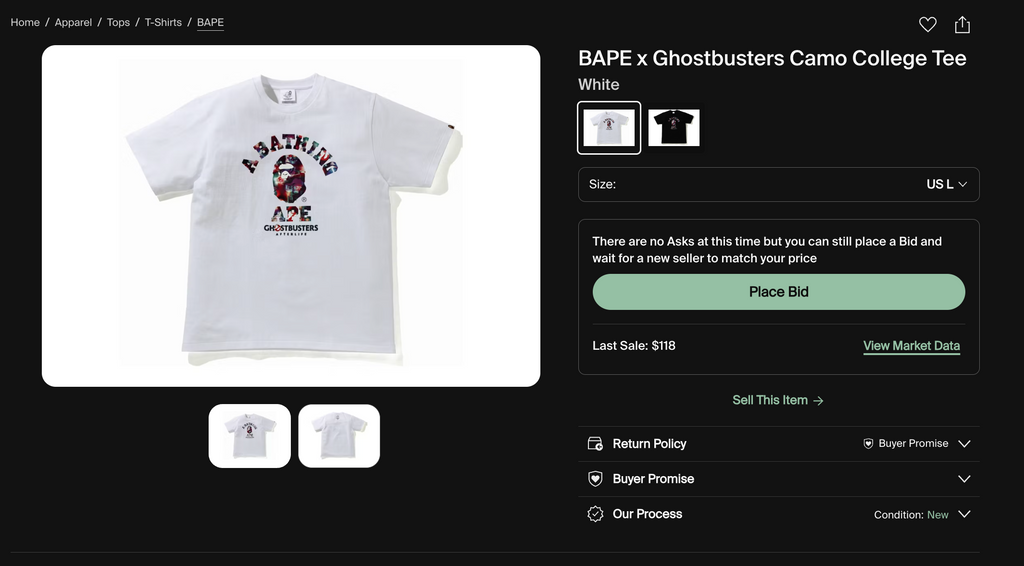Select the White color variant swatch
This screenshot has height=566, width=1024.
(609, 128)
